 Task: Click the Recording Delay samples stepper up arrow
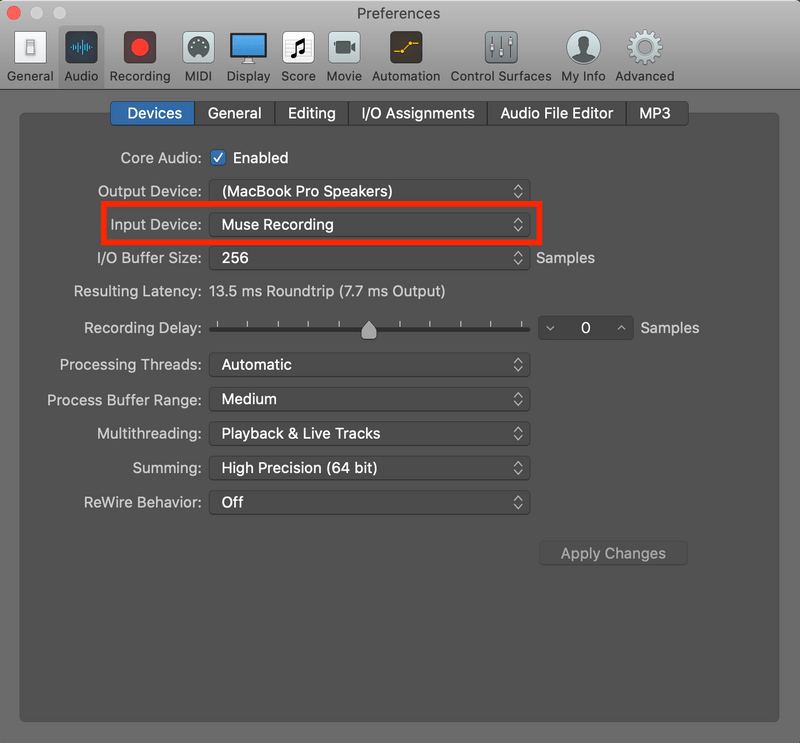[621, 327]
